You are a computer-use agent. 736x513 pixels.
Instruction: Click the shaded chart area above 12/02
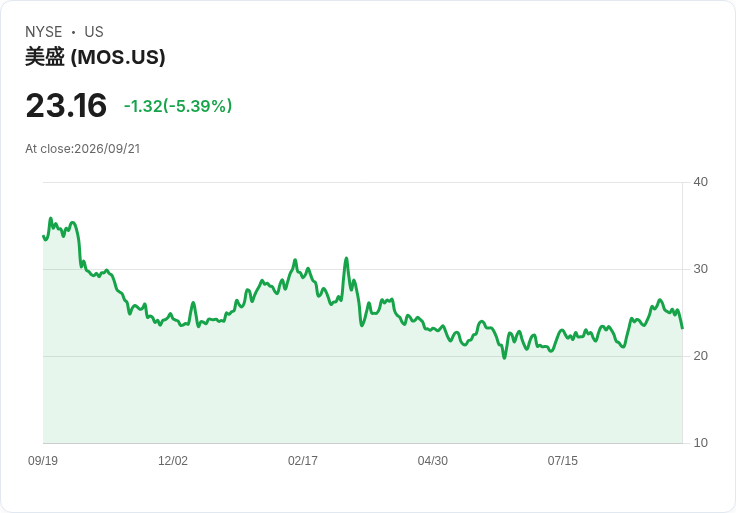(x=173, y=385)
